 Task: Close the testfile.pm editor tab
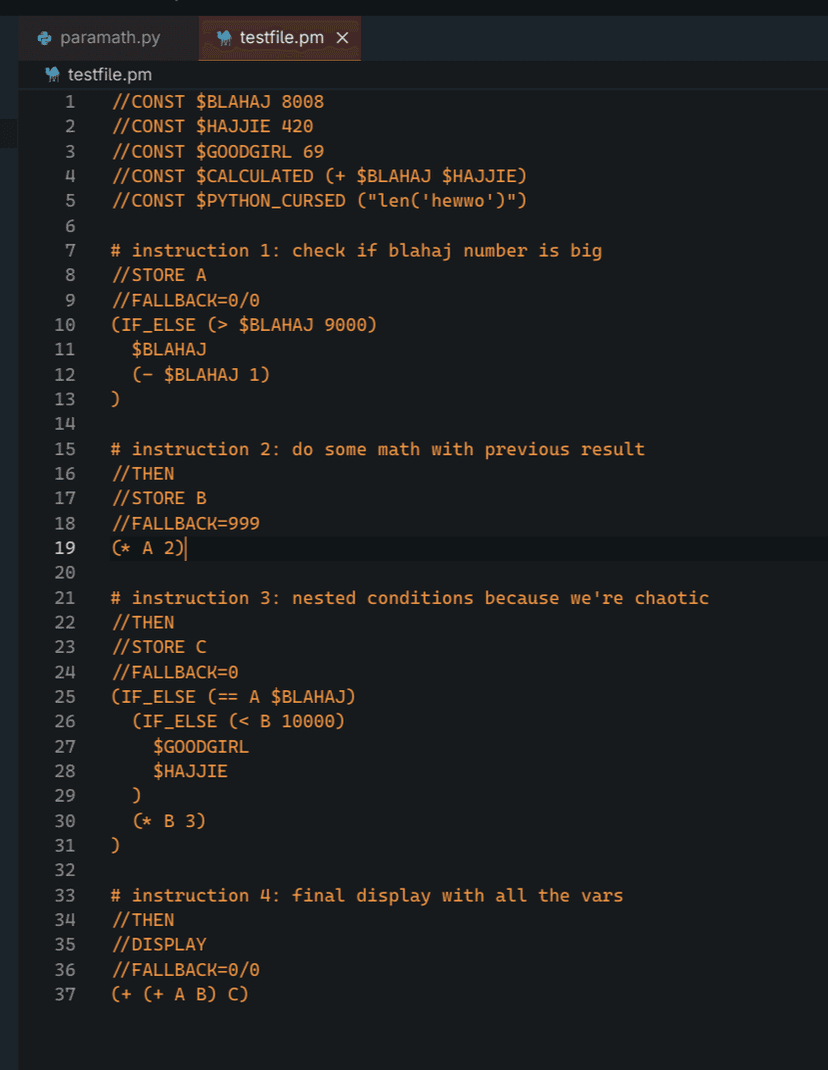click(342, 38)
